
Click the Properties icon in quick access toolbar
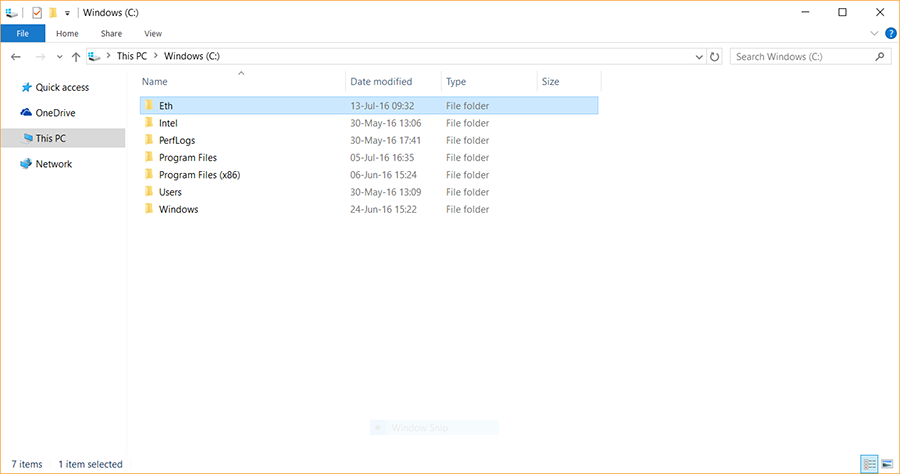pyautogui.click(x=37, y=12)
